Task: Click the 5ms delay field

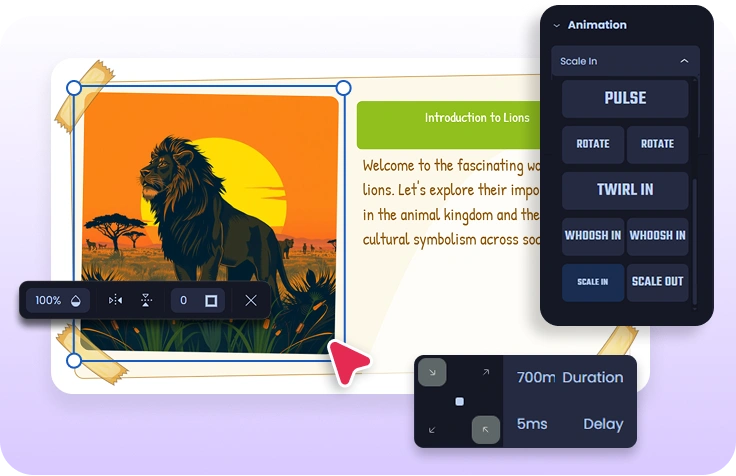Action: click(532, 424)
